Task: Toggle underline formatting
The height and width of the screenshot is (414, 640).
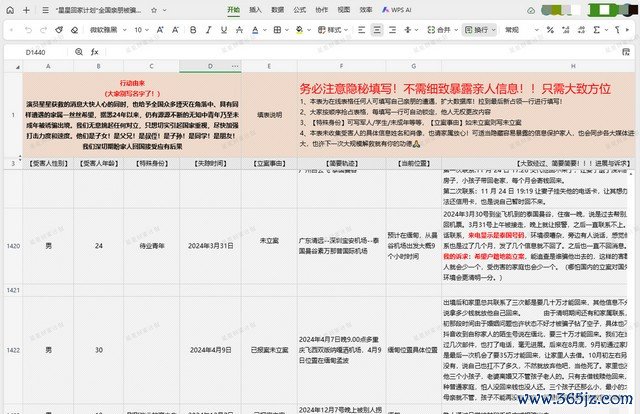Action: click(224, 30)
